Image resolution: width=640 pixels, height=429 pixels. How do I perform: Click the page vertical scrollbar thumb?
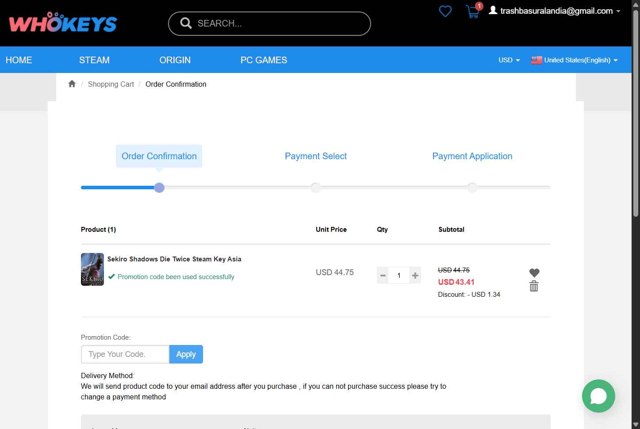pyautogui.click(x=636, y=113)
